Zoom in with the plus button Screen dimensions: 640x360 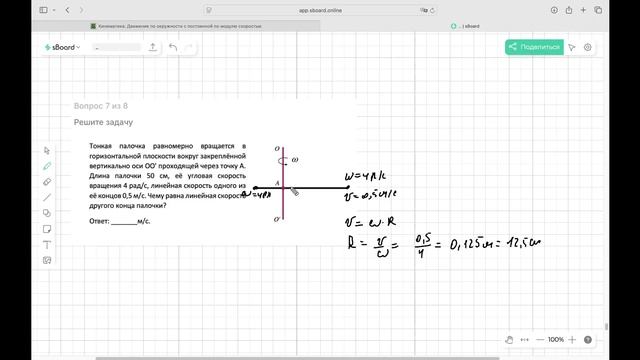[x=572, y=340]
